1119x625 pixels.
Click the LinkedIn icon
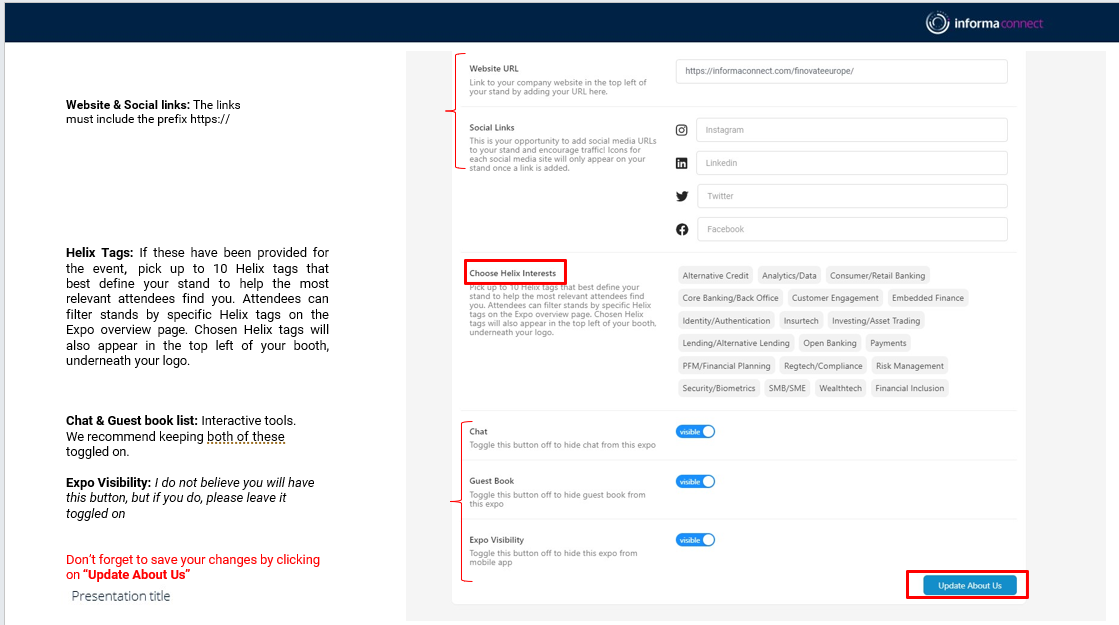682,163
